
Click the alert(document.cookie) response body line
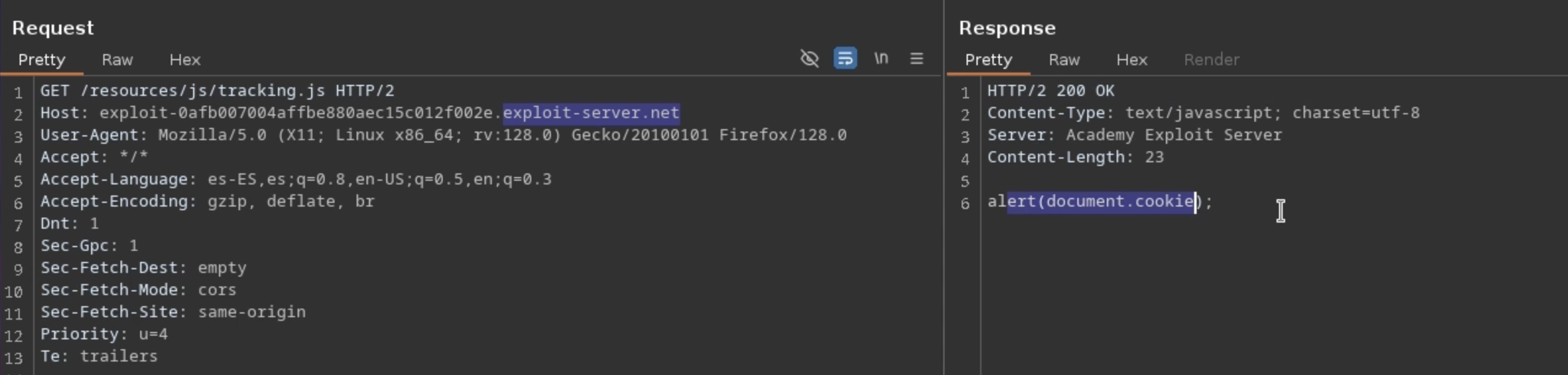(1099, 202)
